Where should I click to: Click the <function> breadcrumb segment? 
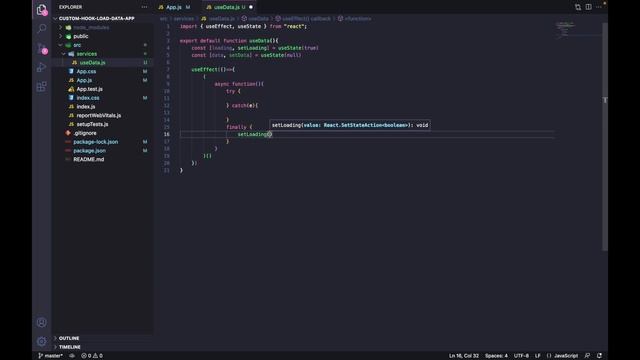(x=354, y=19)
